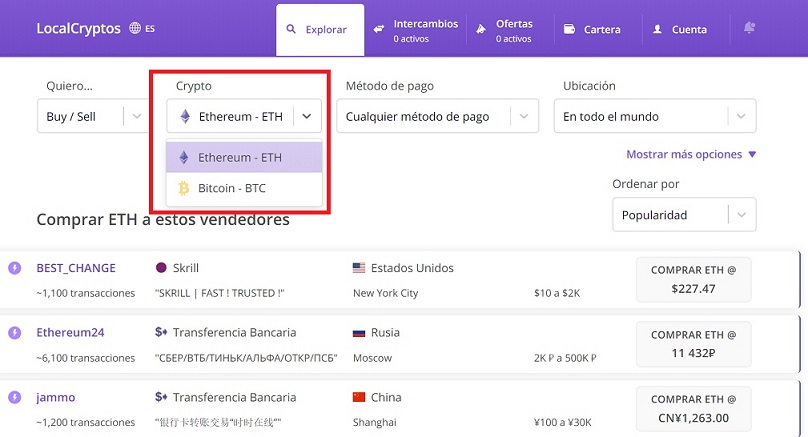Open jammo seller profile
The height and width of the screenshot is (437, 808).
[x=56, y=397]
